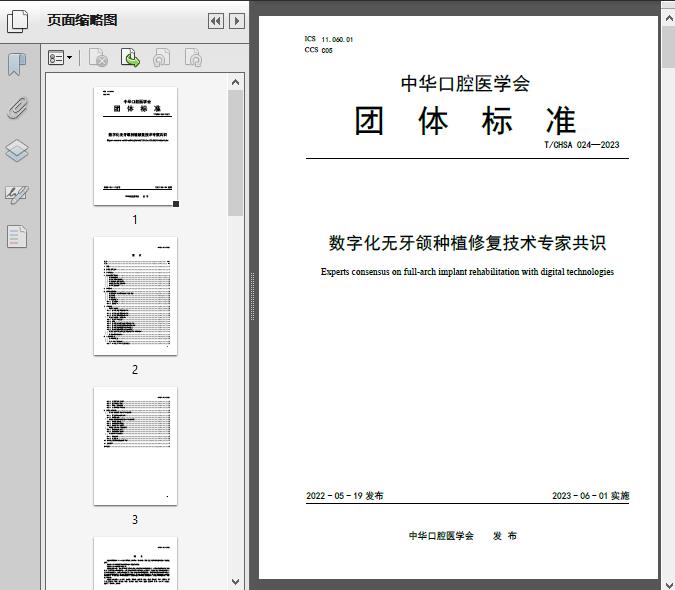Click the right-arrow panel expand button

(237, 21)
